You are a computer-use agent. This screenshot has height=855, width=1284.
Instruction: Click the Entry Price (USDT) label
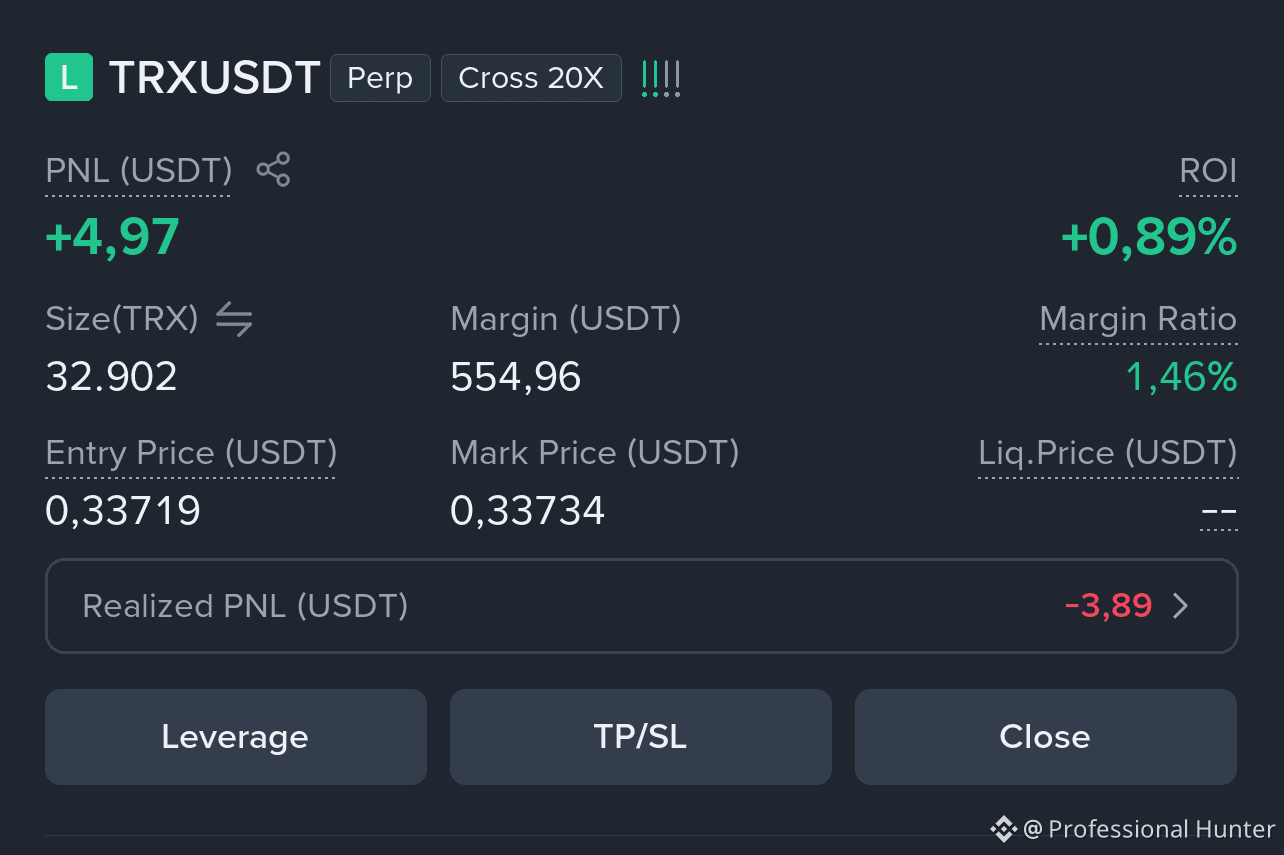point(191,453)
